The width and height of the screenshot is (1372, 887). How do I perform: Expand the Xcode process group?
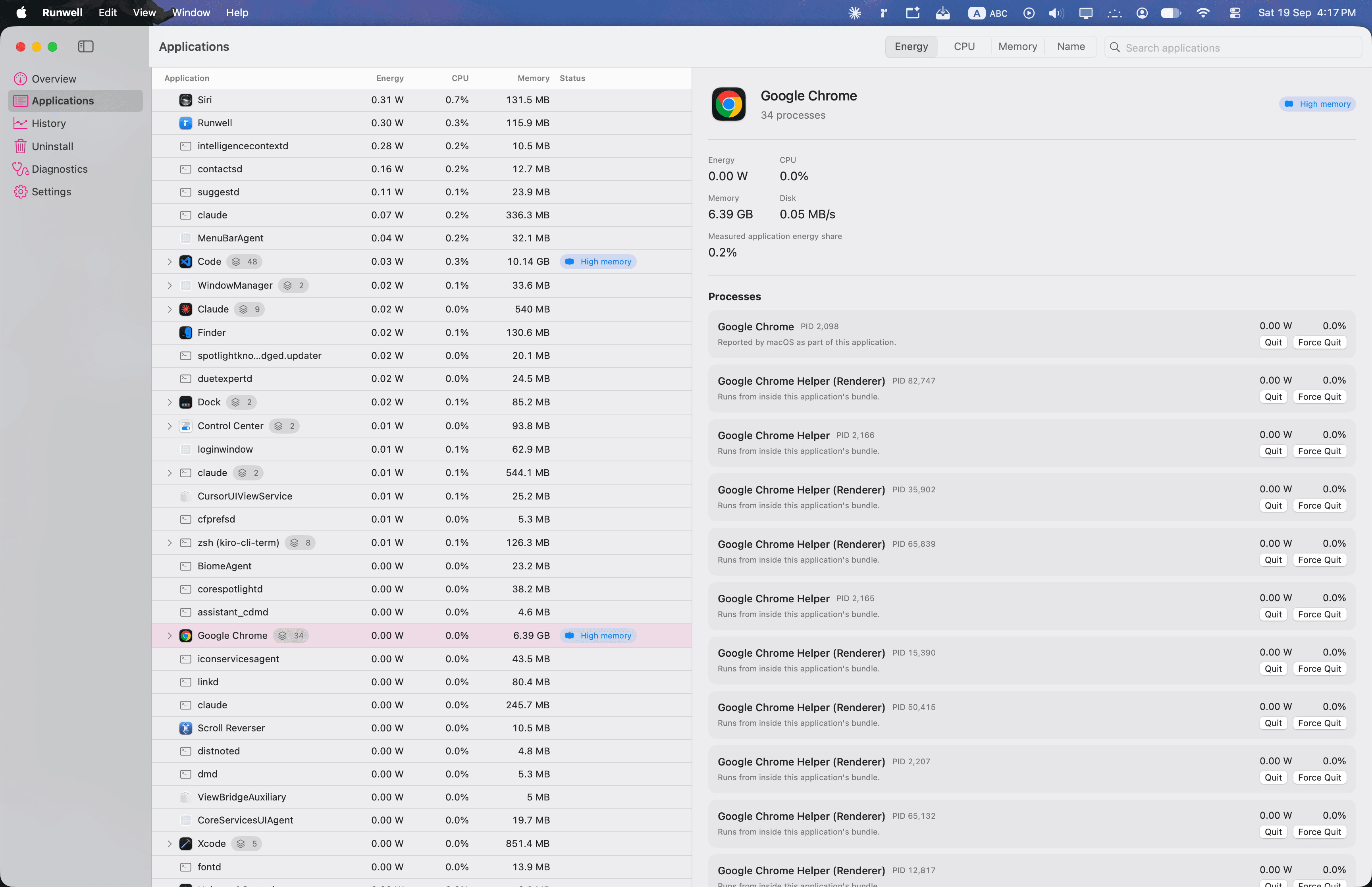(x=169, y=844)
